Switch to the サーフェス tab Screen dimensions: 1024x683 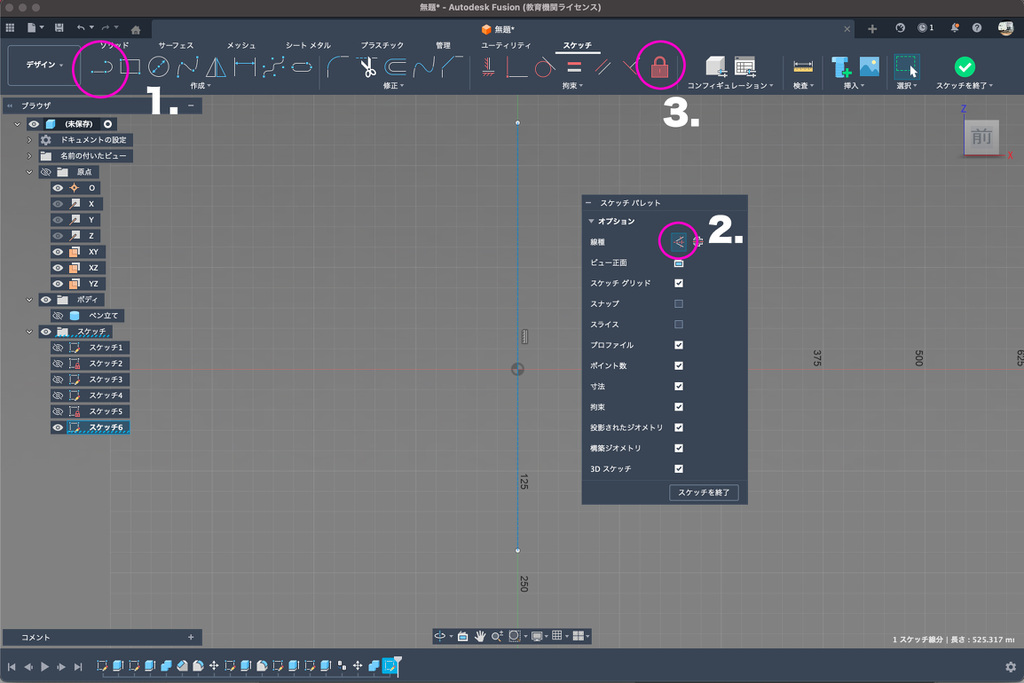176,46
